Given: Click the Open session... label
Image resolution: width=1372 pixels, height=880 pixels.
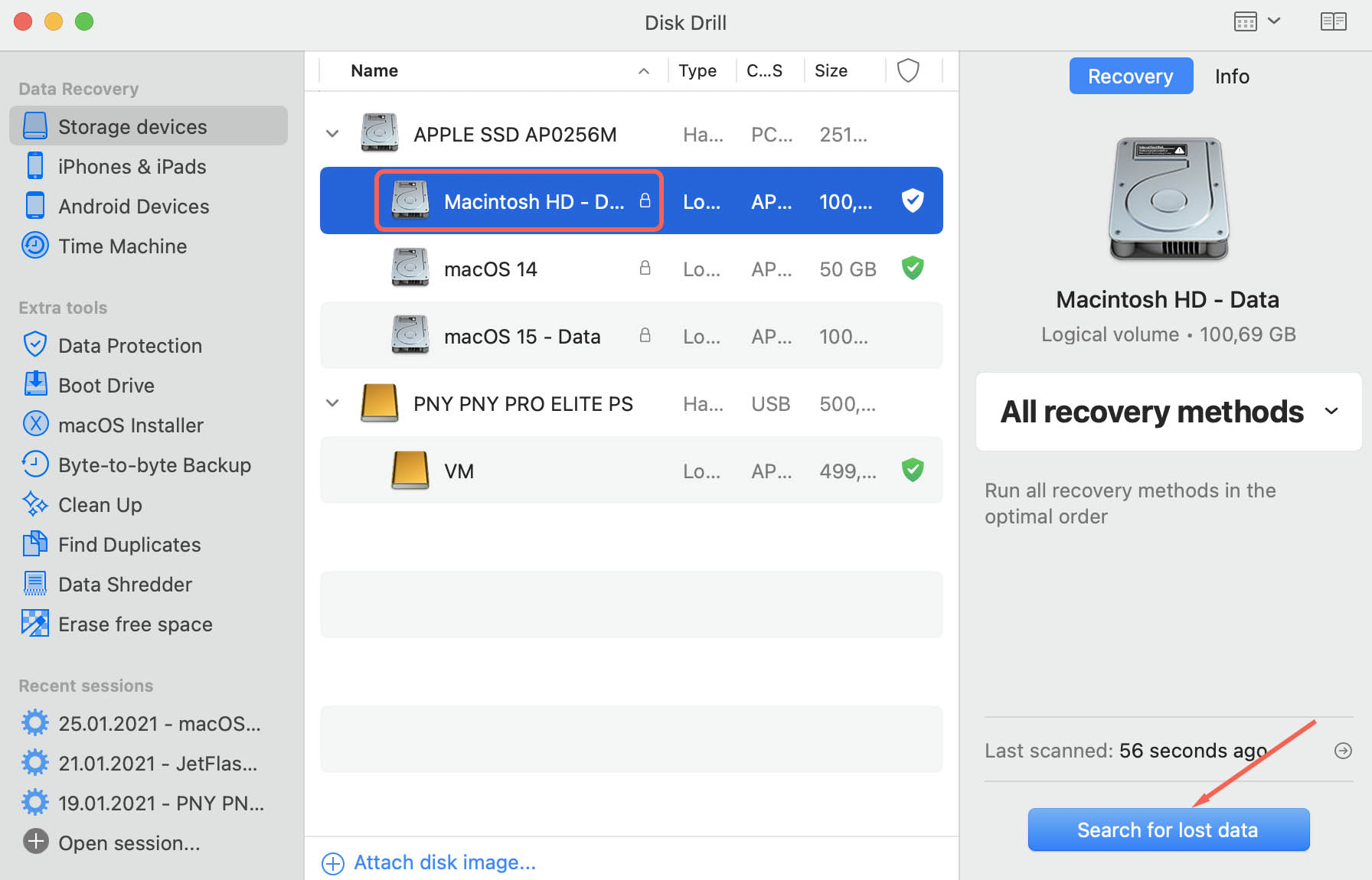Looking at the screenshot, I should (x=129, y=843).
